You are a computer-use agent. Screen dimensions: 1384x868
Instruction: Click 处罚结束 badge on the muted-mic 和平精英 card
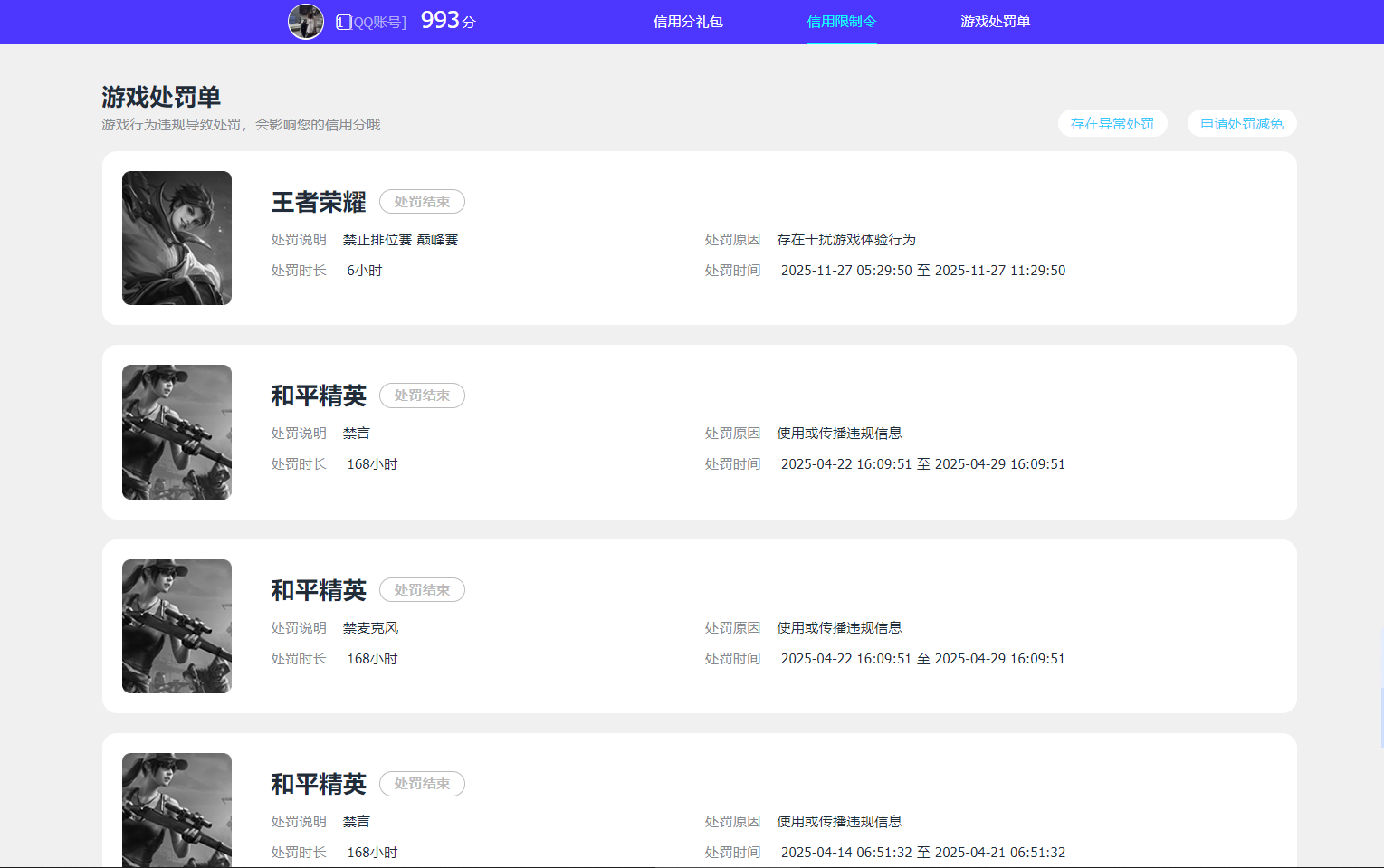(x=422, y=589)
